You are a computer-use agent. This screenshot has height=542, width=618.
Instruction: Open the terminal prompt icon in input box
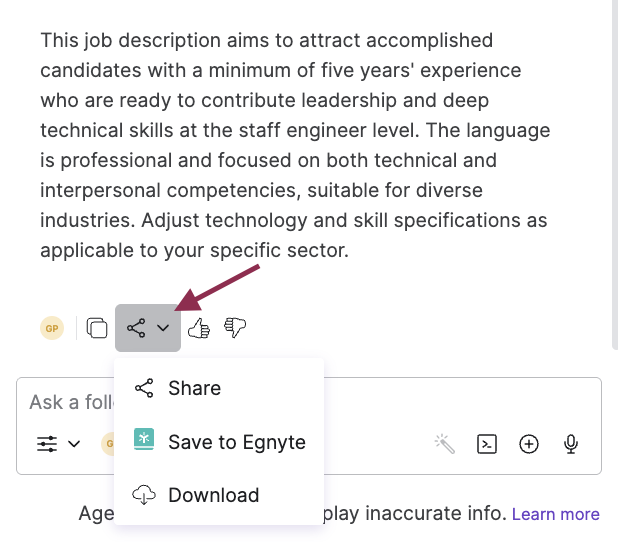487,443
